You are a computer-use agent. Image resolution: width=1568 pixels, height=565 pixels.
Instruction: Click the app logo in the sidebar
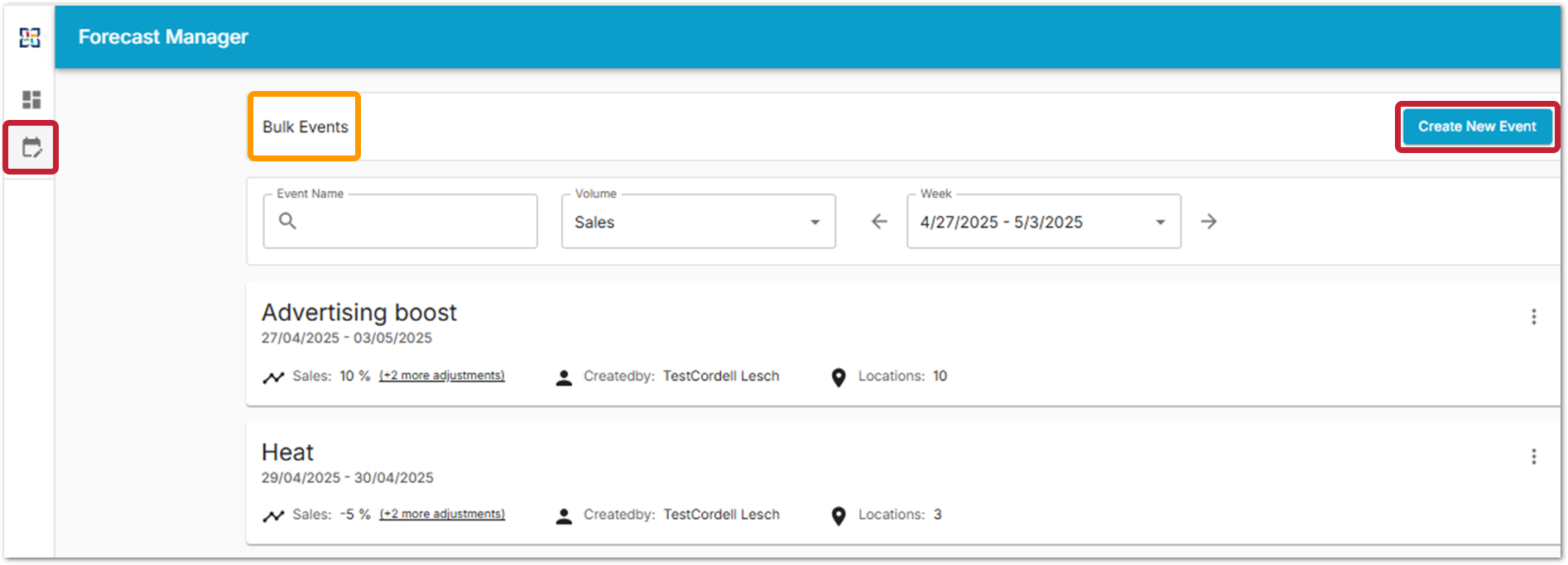pos(30,37)
